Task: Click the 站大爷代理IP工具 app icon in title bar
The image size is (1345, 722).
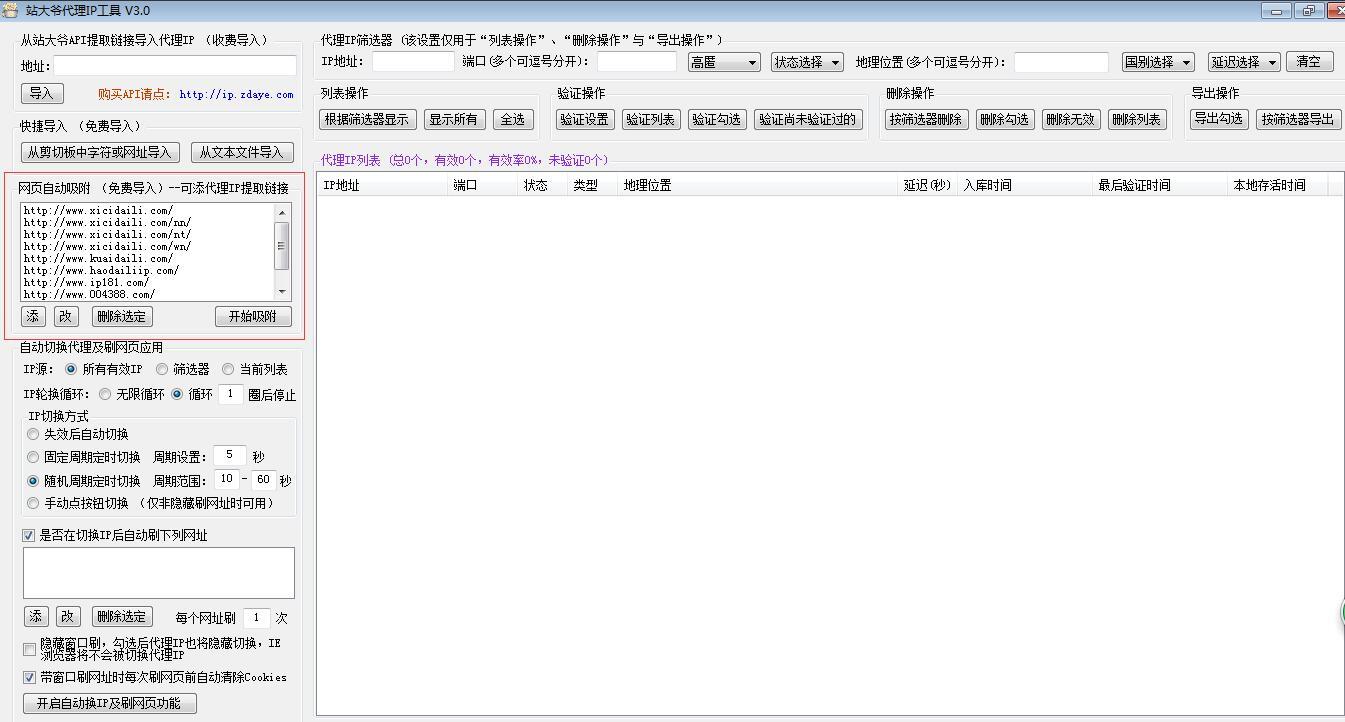Action: pos(11,11)
